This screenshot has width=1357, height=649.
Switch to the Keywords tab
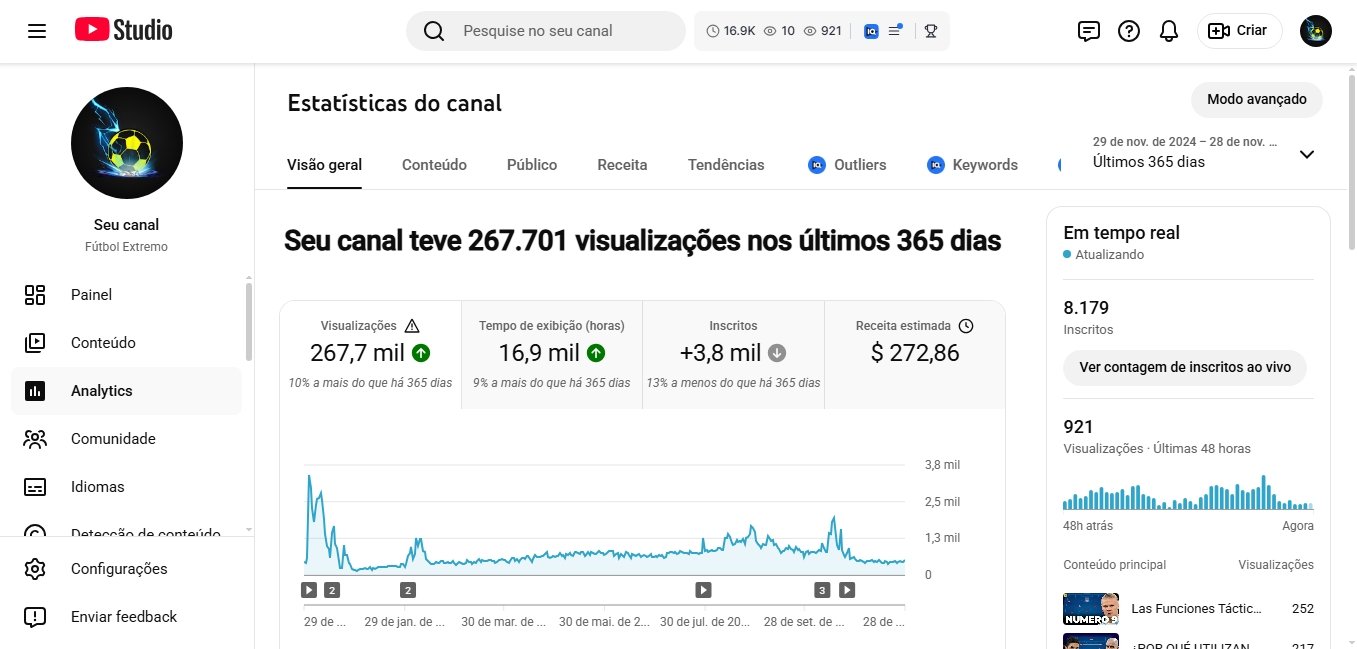coord(972,165)
